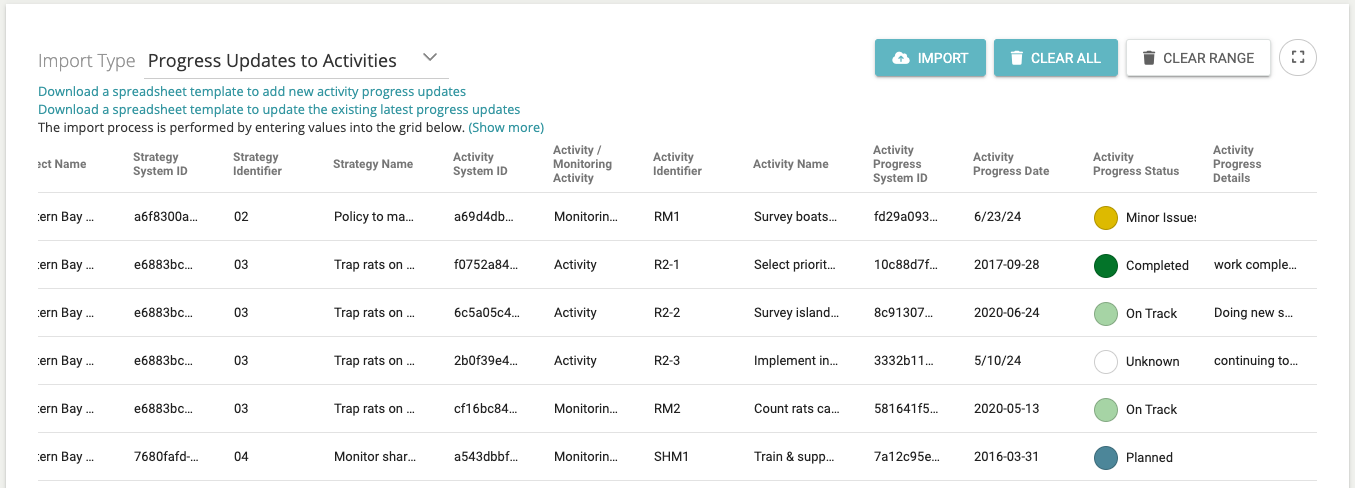The height and width of the screenshot is (488, 1355).
Task: Open template link to update existing progress updates
Action: click(279, 110)
